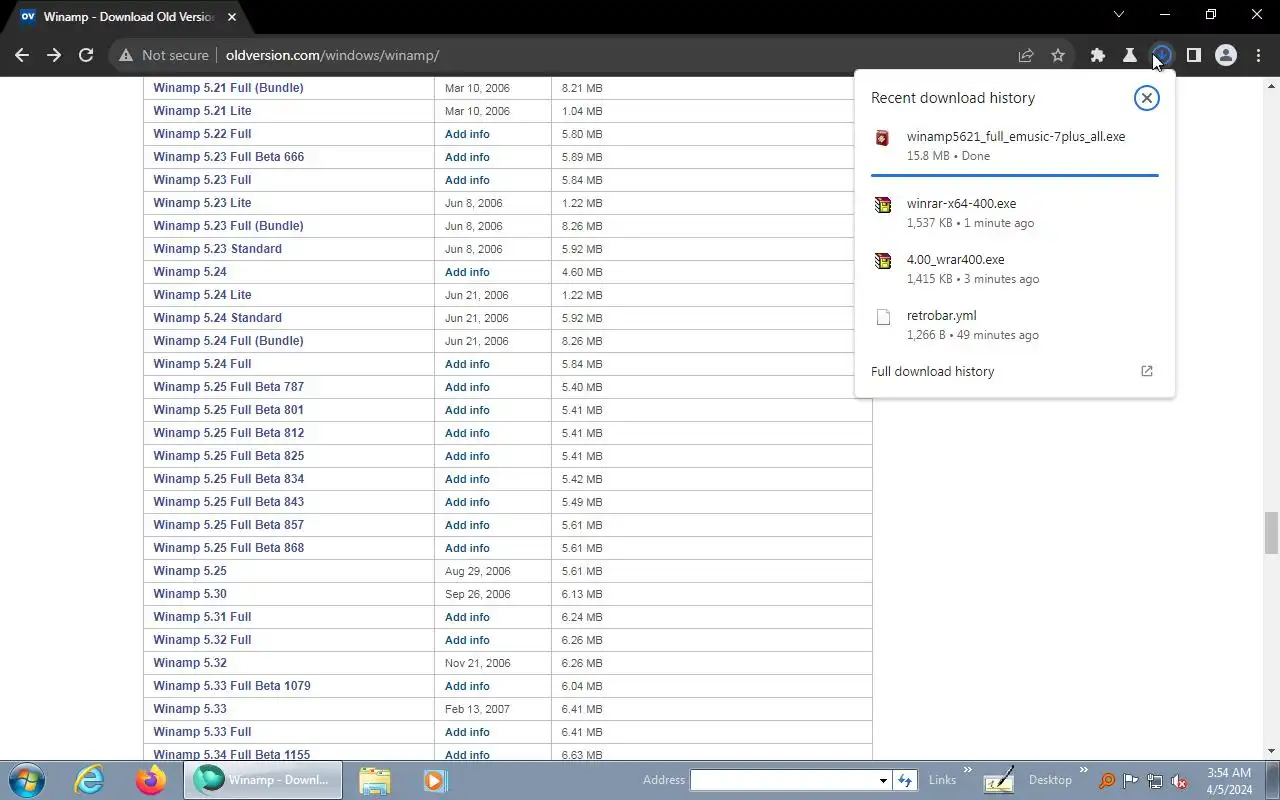
Task: Open the Action Center flag icon
Action: click(1131, 781)
